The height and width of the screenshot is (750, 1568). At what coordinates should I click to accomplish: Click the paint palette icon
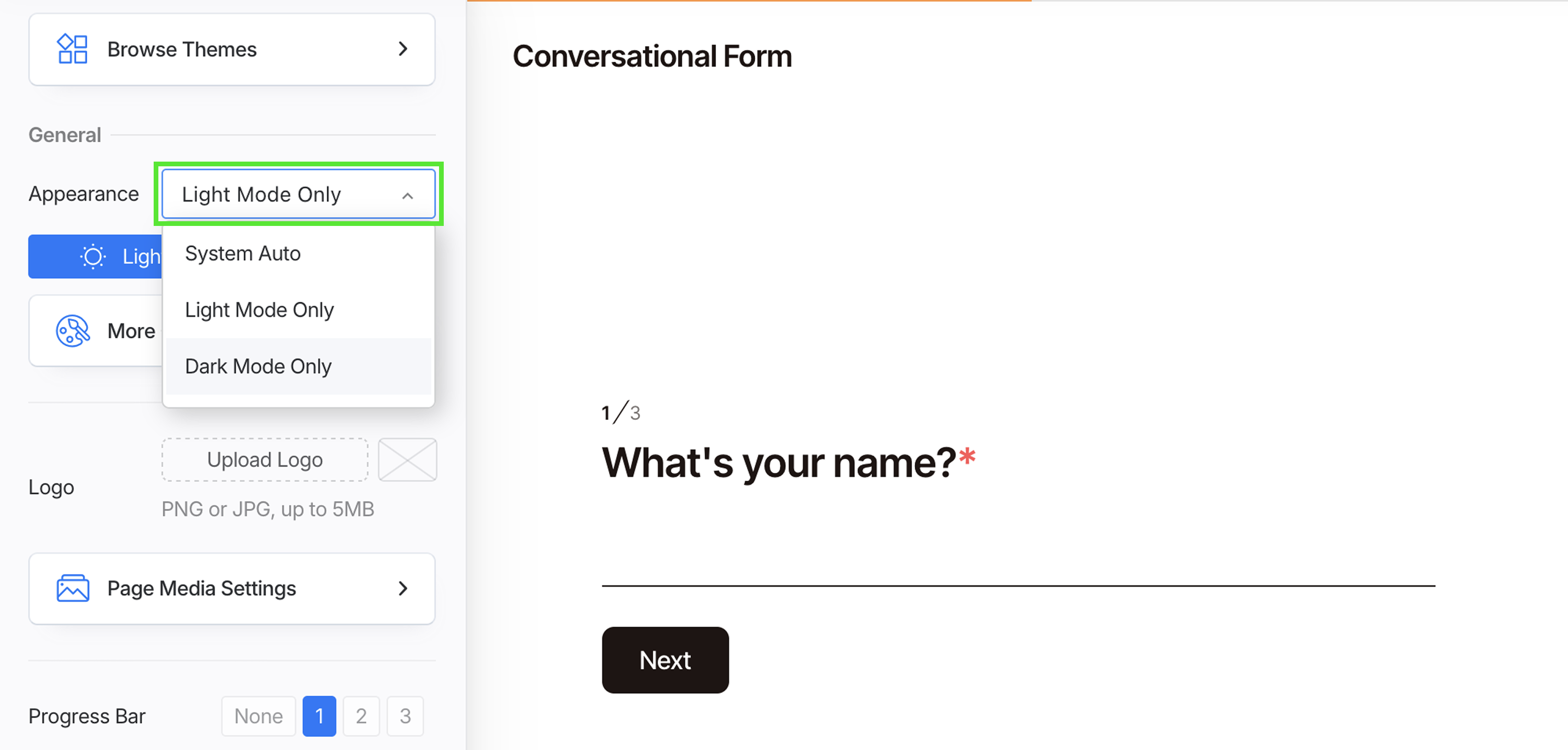pos(73,331)
